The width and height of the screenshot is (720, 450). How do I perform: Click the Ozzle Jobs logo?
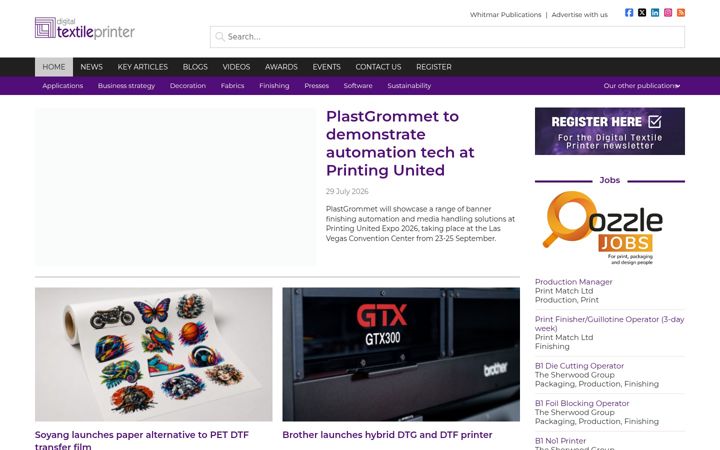coord(603,228)
